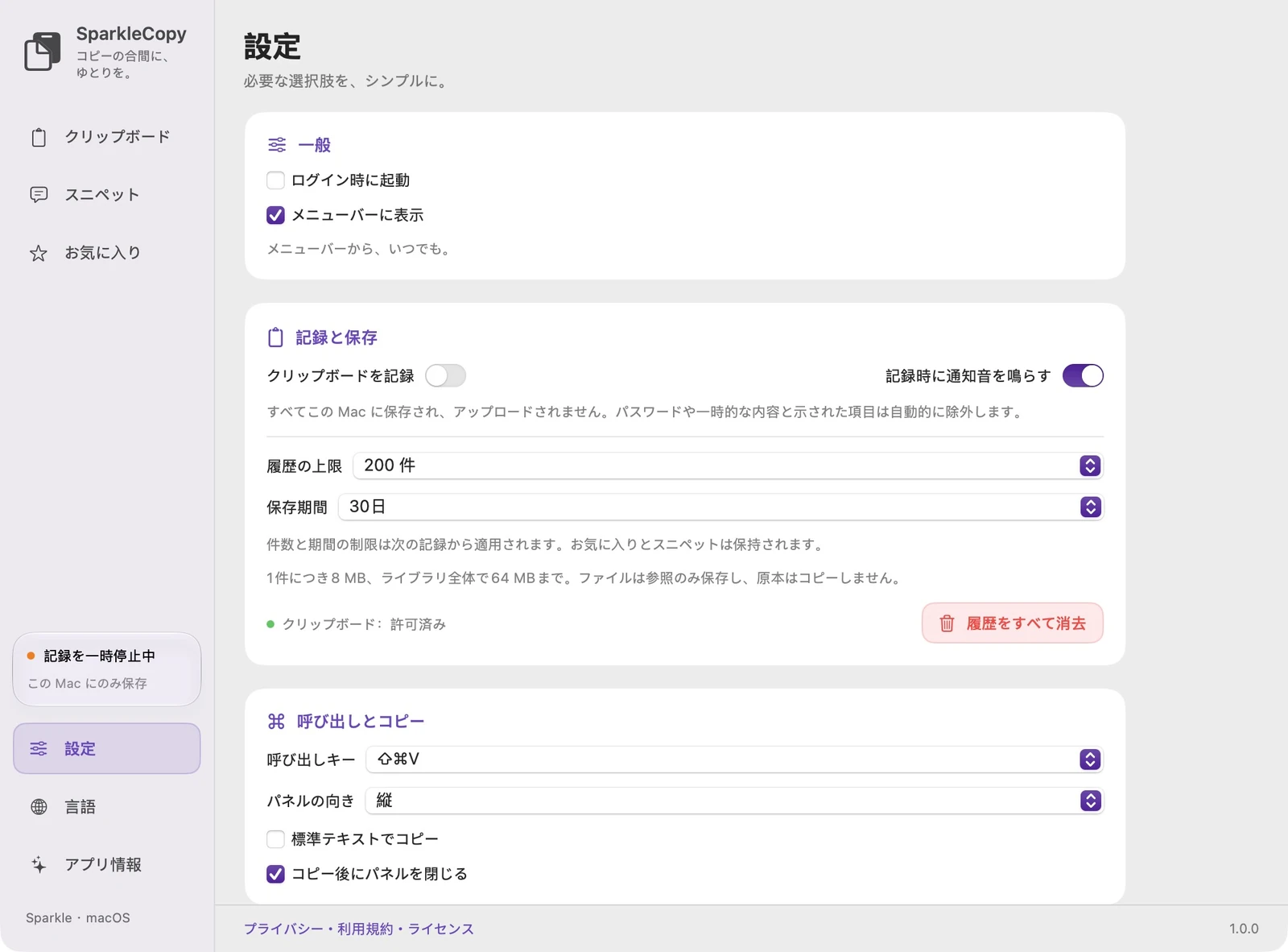Check 標準テキストでコピー checkbox

pos(275,839)
